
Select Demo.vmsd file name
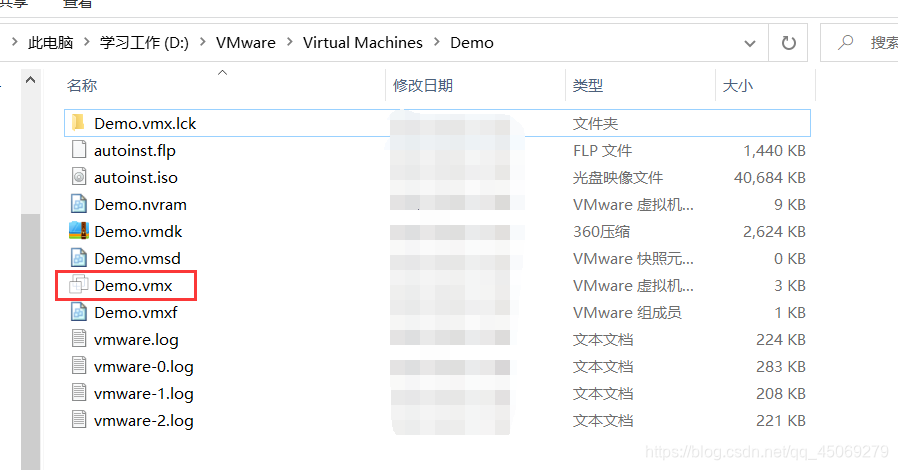pyautogui.click(x=137, y=258)
